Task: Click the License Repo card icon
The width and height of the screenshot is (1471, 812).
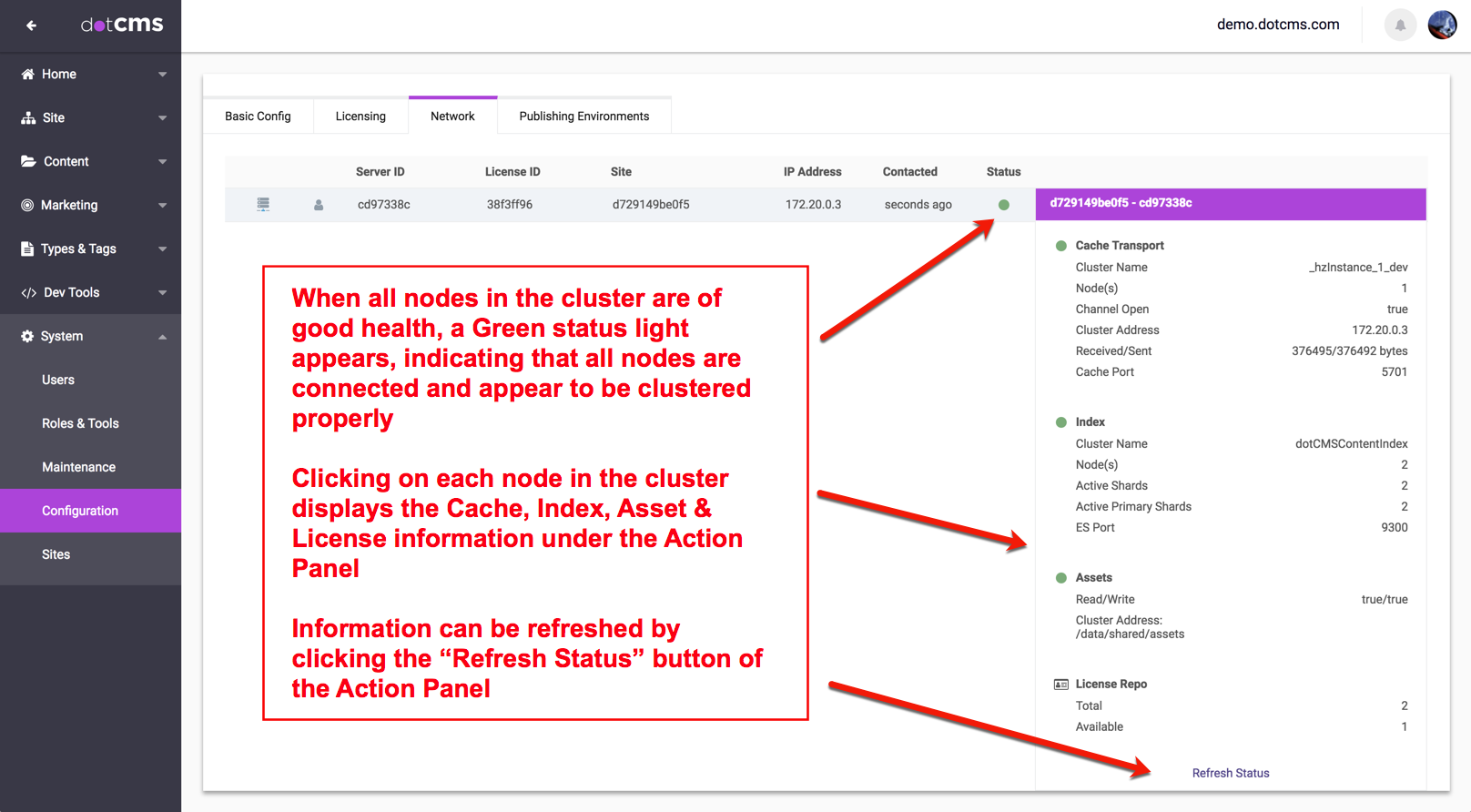Action: tap(1060, 685)
